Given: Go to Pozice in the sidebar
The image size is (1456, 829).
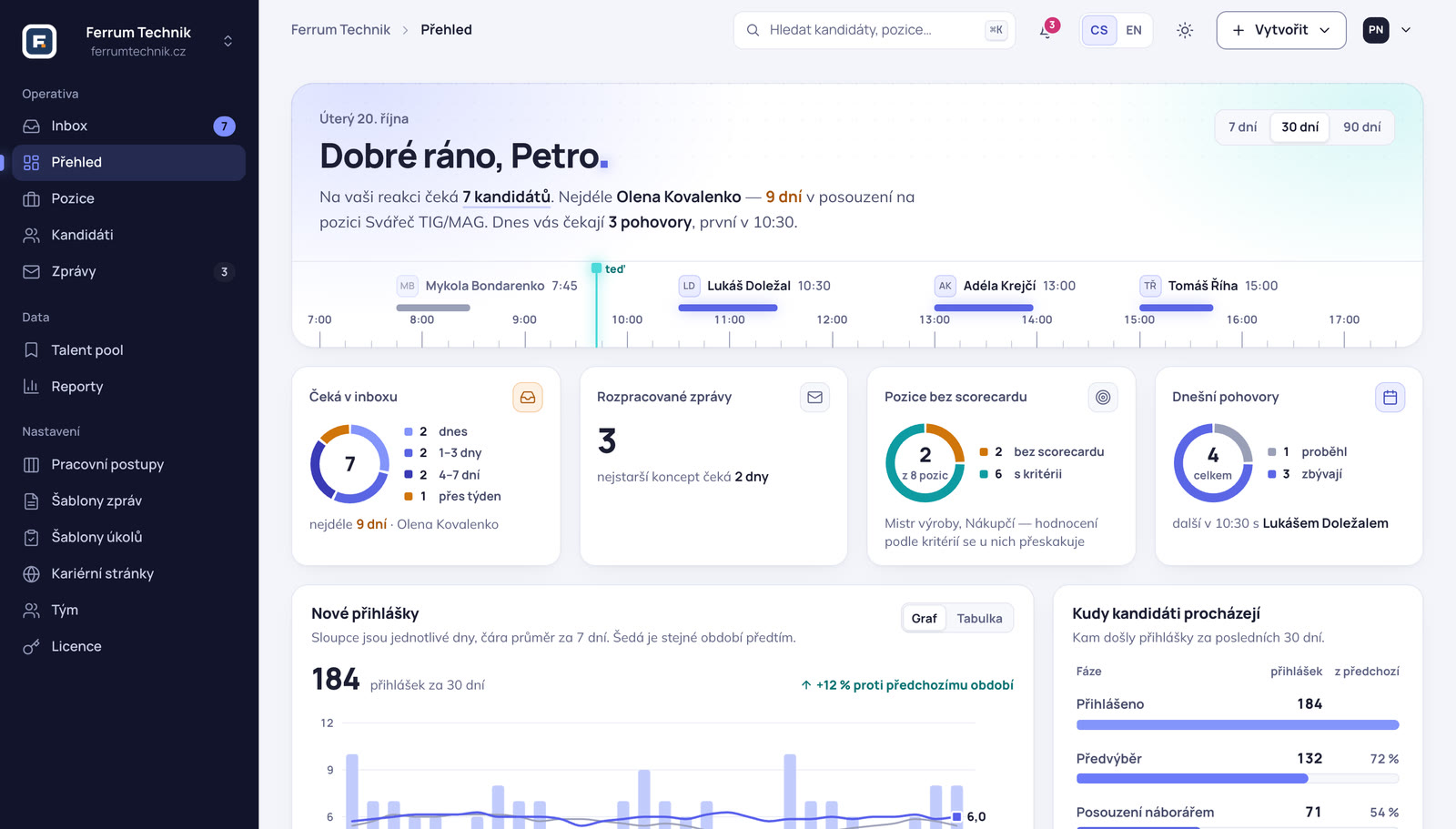Looking at the screenshot, I should point(129,198).
